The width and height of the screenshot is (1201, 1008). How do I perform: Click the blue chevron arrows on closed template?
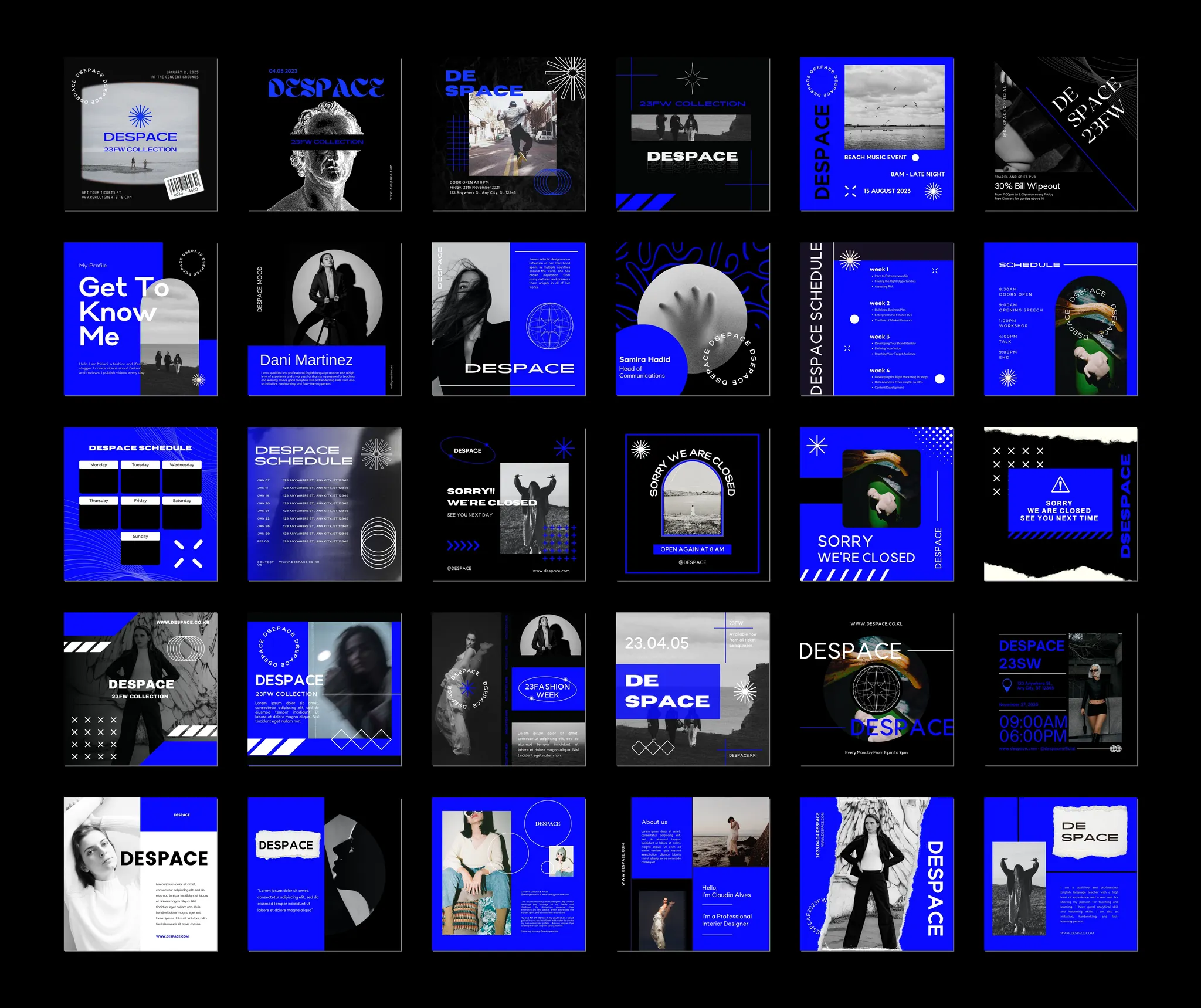tap(463, 545)
